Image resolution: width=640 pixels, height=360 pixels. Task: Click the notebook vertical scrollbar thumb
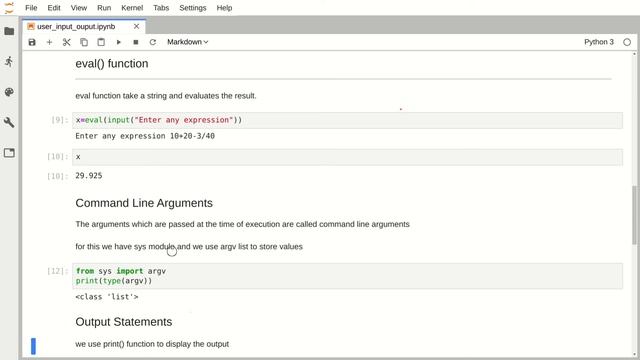click(x=634, y=215)
